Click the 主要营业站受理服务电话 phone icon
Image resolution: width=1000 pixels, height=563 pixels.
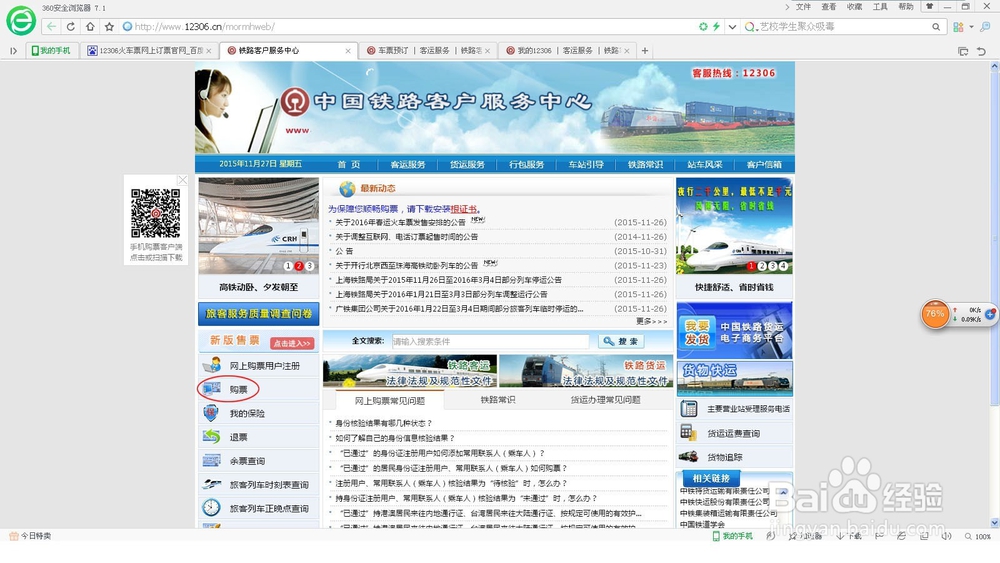688,409
